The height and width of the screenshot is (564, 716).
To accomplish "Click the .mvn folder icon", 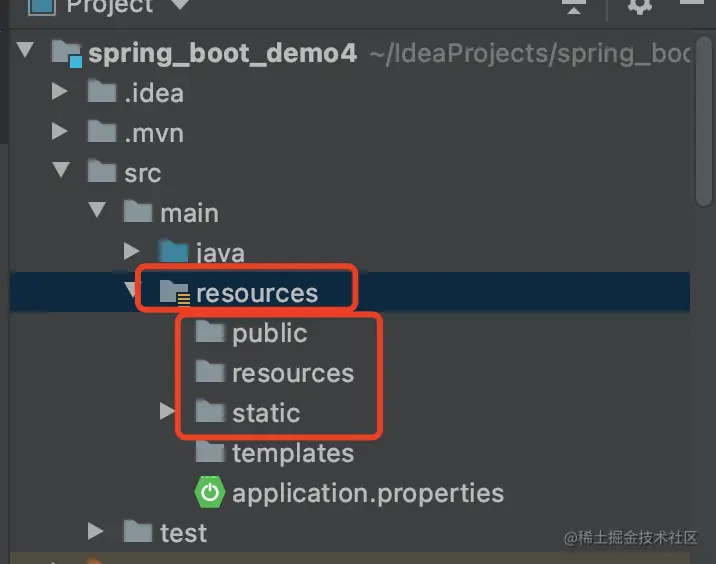I will tap(102, 132).
